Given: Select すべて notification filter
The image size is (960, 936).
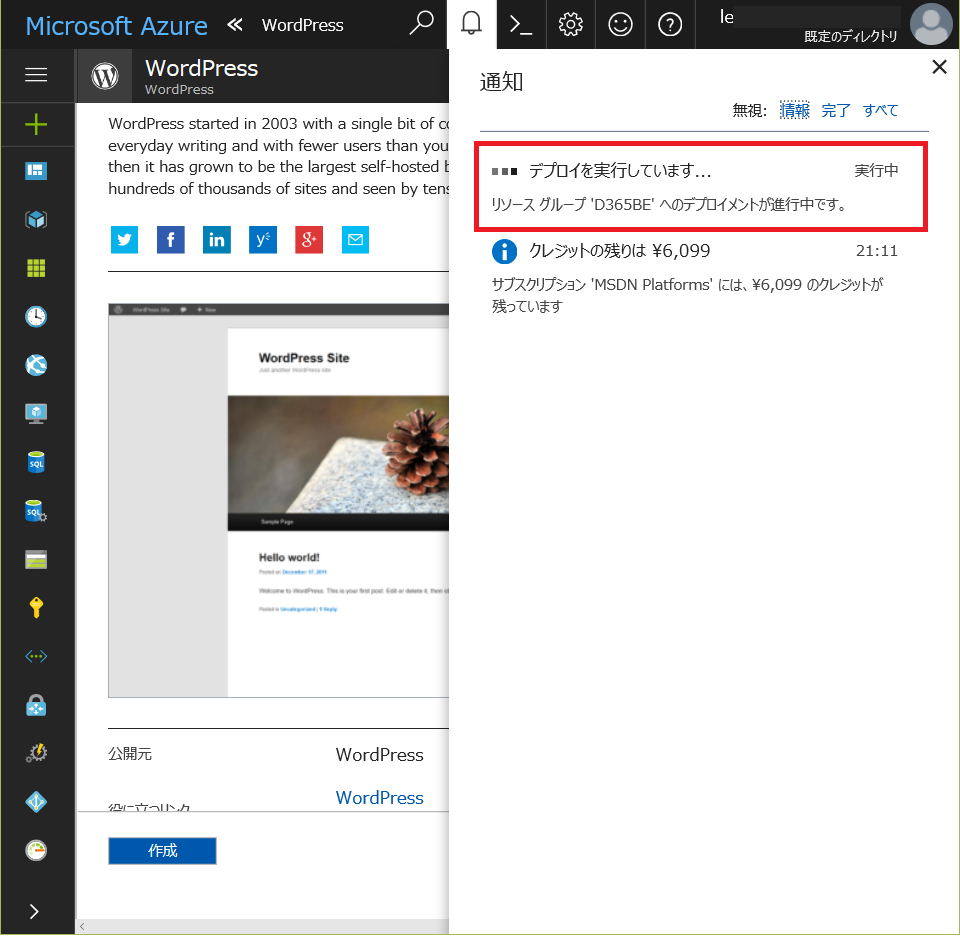Looking at the screenshot, I should point(880,110).
